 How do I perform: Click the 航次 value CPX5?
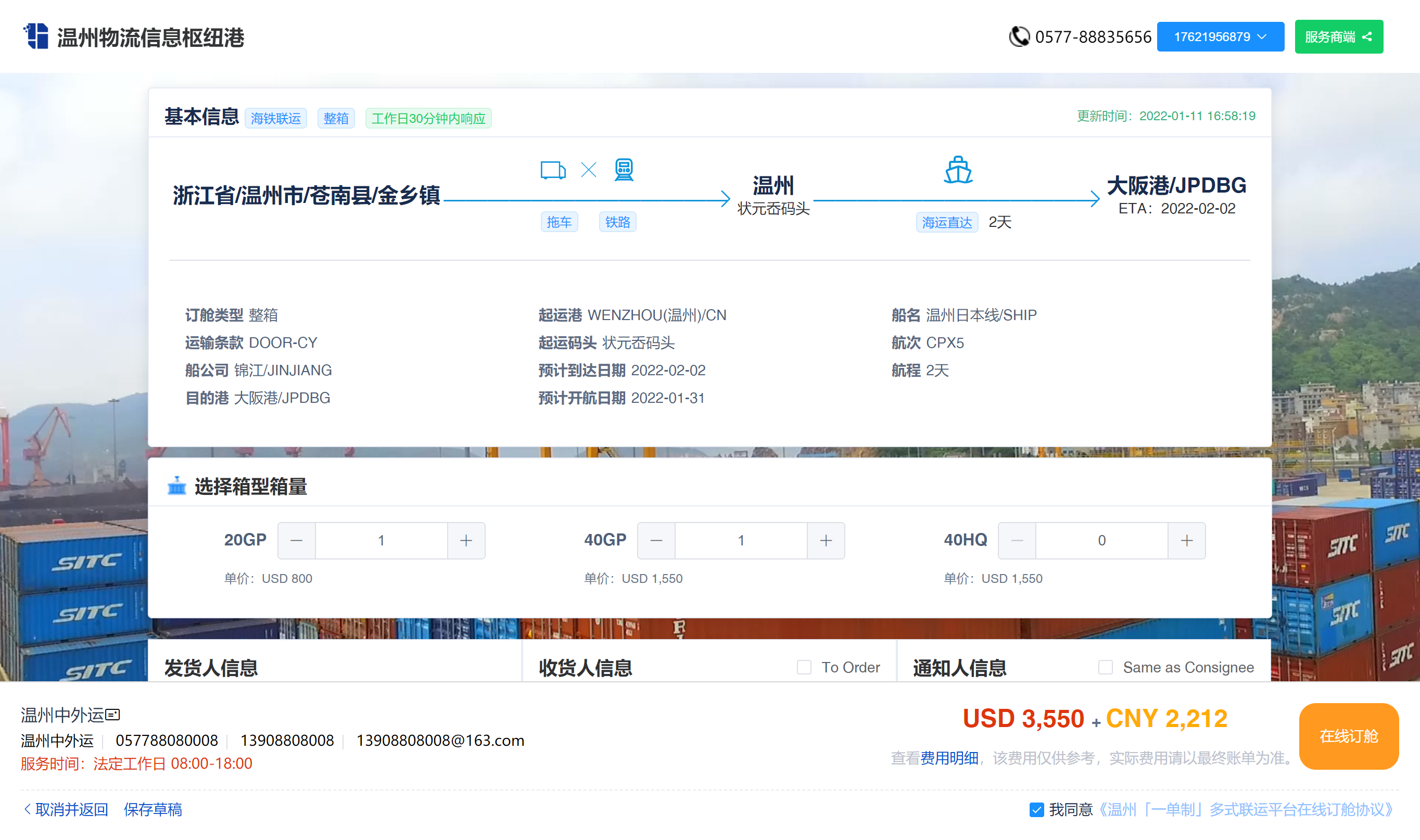click(x=945, y=343)
